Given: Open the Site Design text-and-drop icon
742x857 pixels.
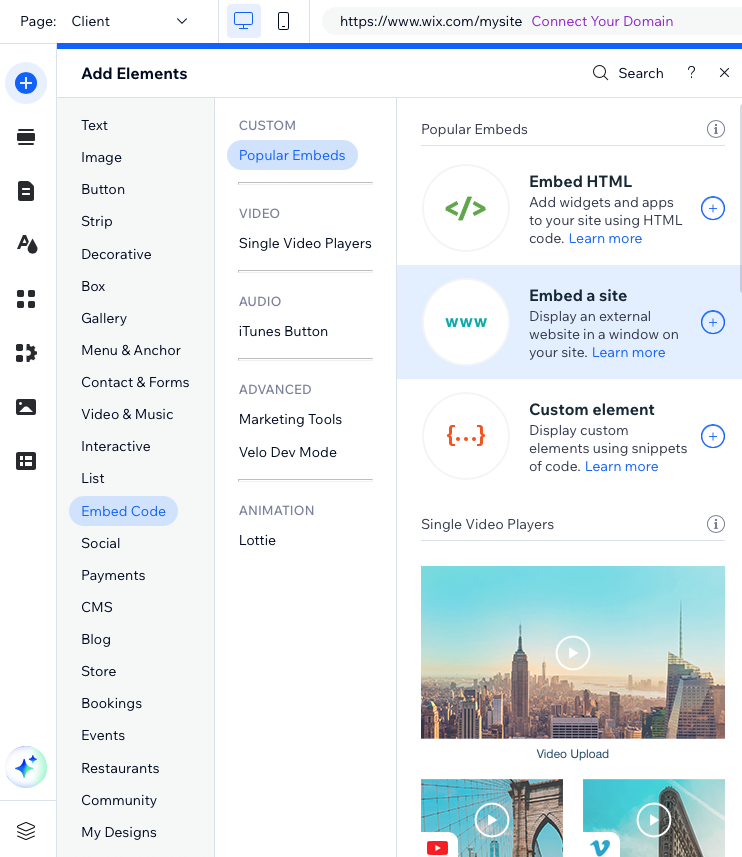Looking at the screenshot, I should click(x=27, y=244).
